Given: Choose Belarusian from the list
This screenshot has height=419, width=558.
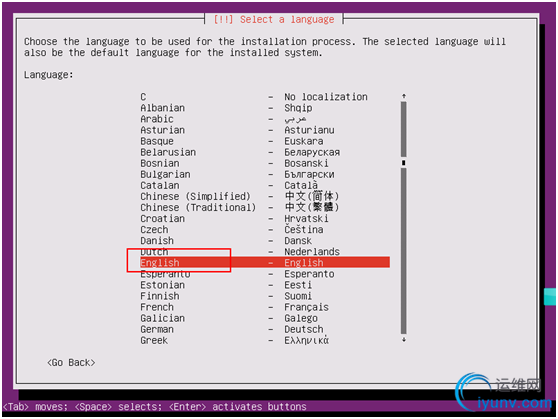Looking at the screenshot, I should click(x=265, y=152).
